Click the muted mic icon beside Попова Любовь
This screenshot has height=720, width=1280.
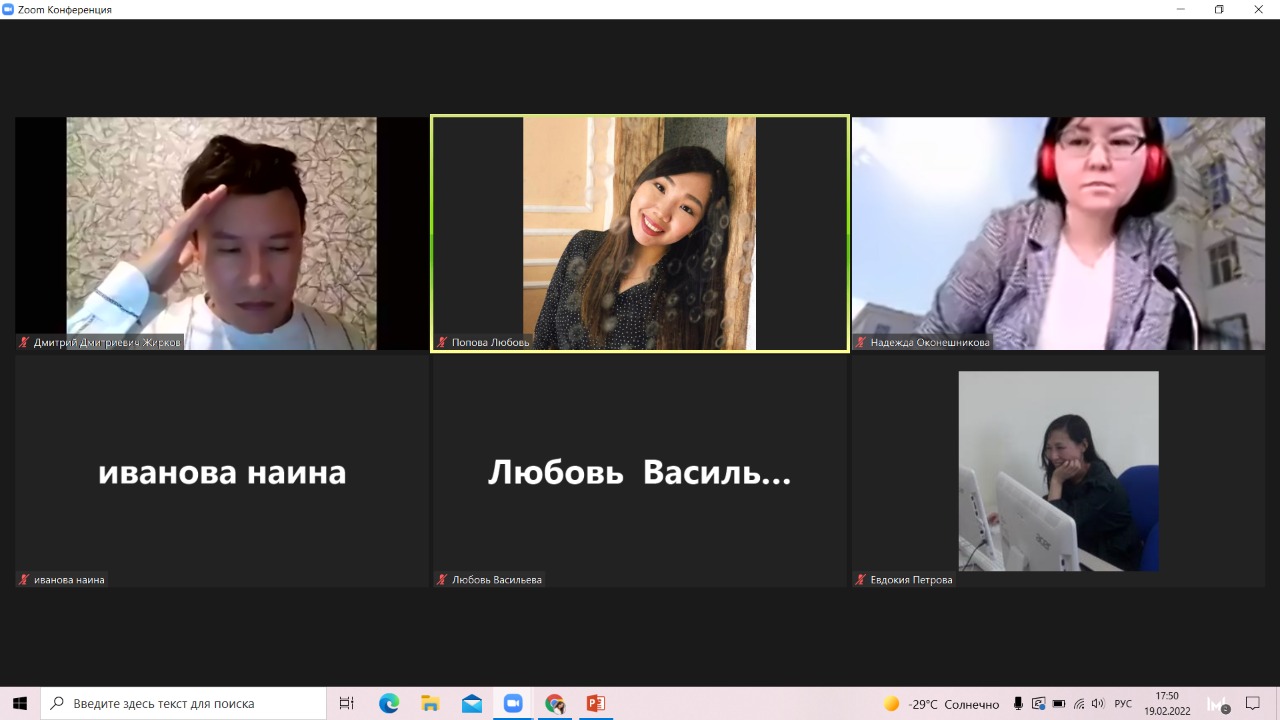click(x=442, y=342)
